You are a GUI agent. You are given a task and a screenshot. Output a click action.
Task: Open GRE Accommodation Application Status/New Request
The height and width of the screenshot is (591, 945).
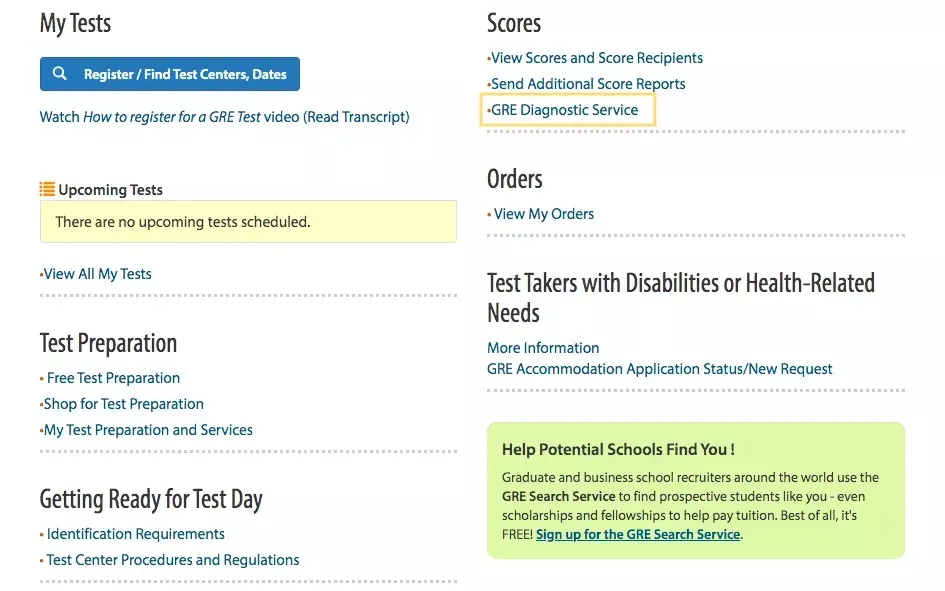659,369
